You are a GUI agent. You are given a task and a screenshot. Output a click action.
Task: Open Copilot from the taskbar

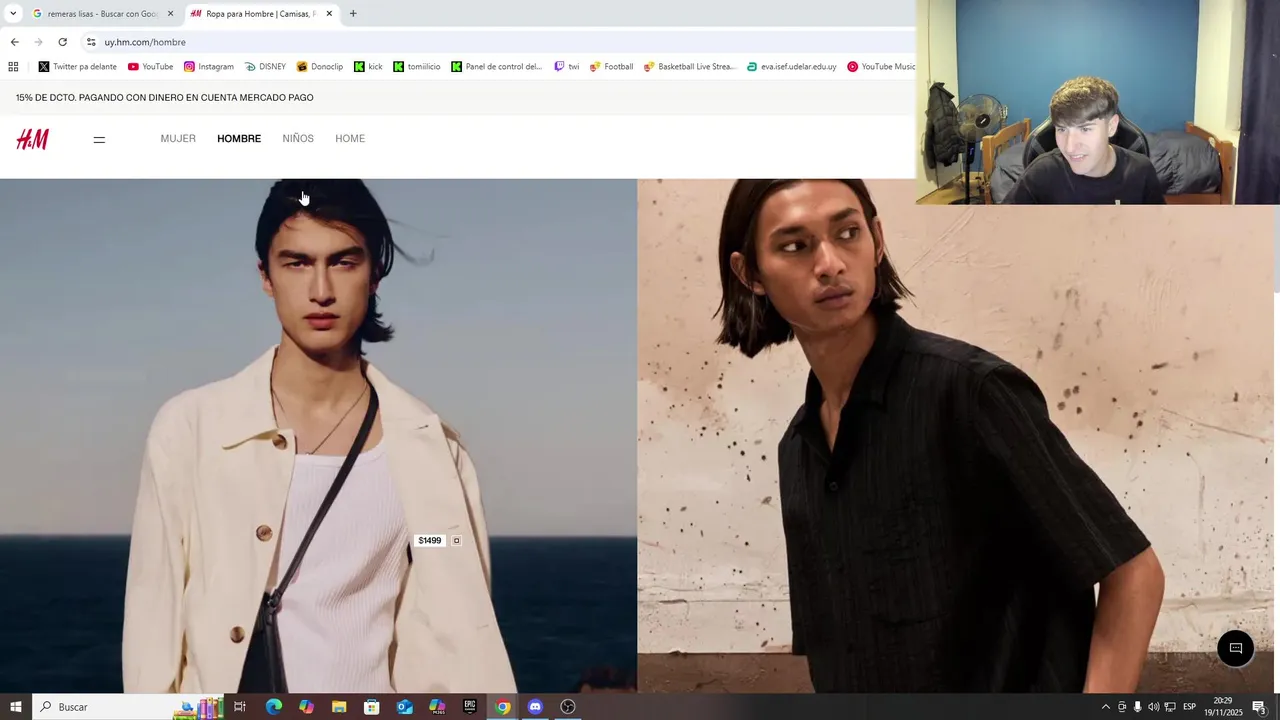click(x=306, y=707)
